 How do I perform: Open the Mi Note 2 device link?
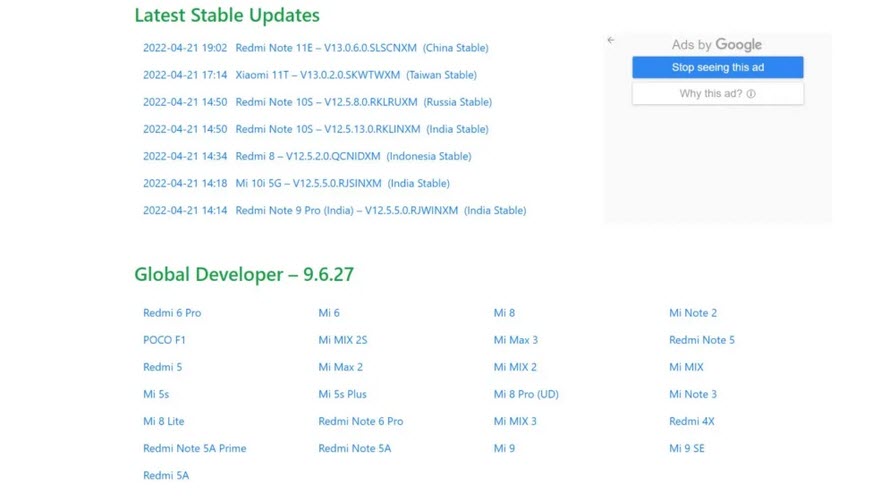click(693, 313)
